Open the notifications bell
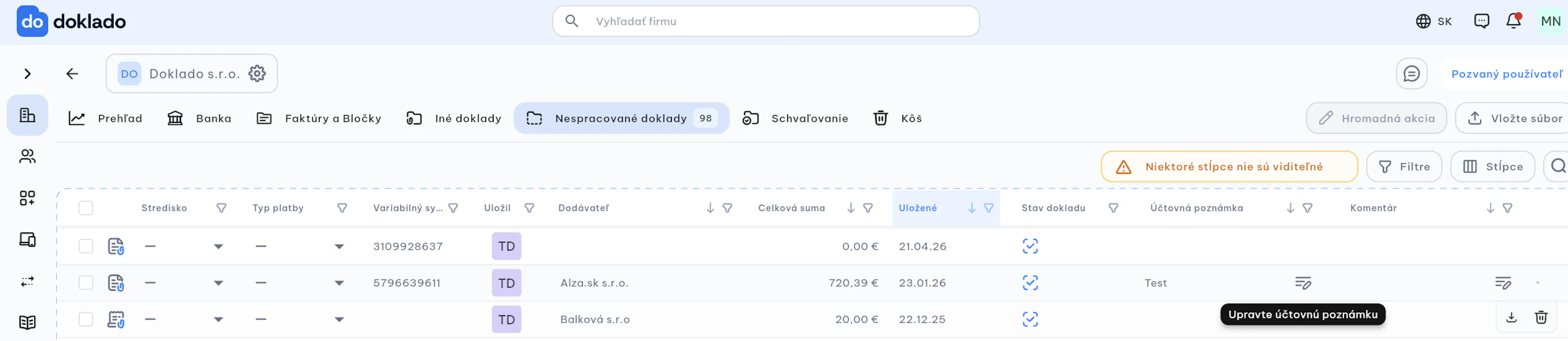The width and height of the screenshot is (1568, 341). pyautogui.click(x=1513, y=21)
